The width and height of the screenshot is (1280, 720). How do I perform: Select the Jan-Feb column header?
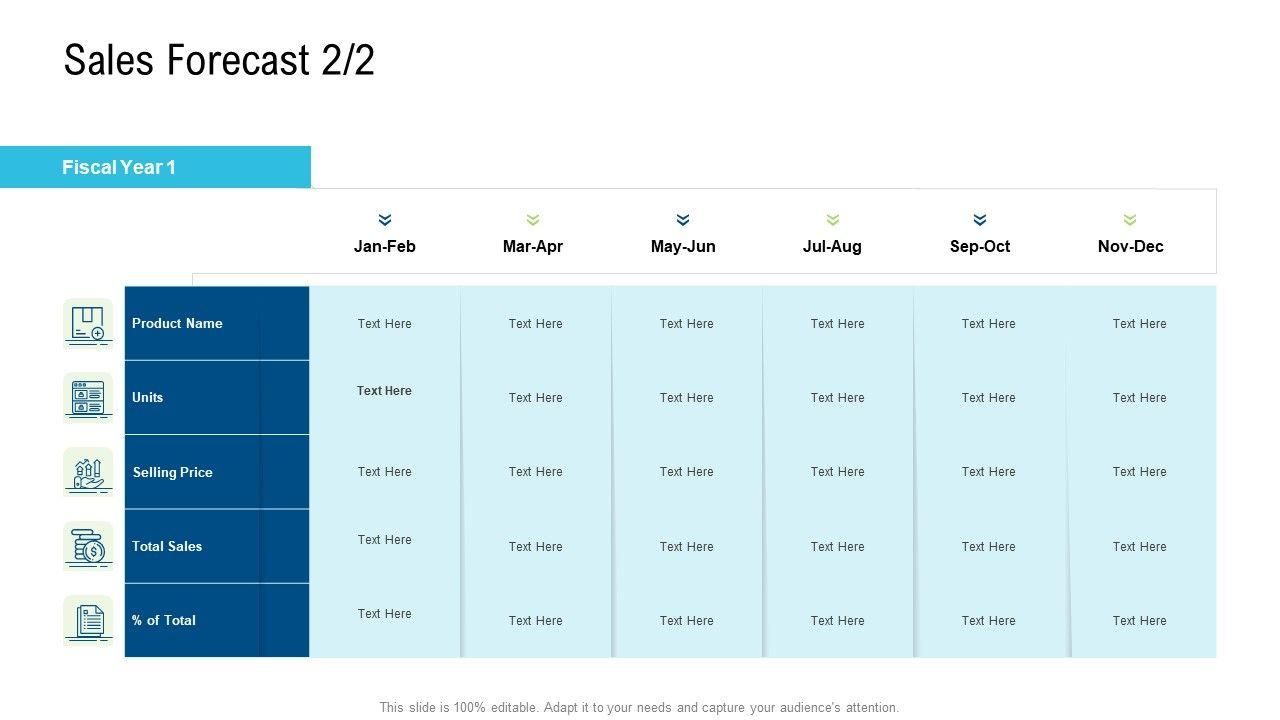coord(385,246)
